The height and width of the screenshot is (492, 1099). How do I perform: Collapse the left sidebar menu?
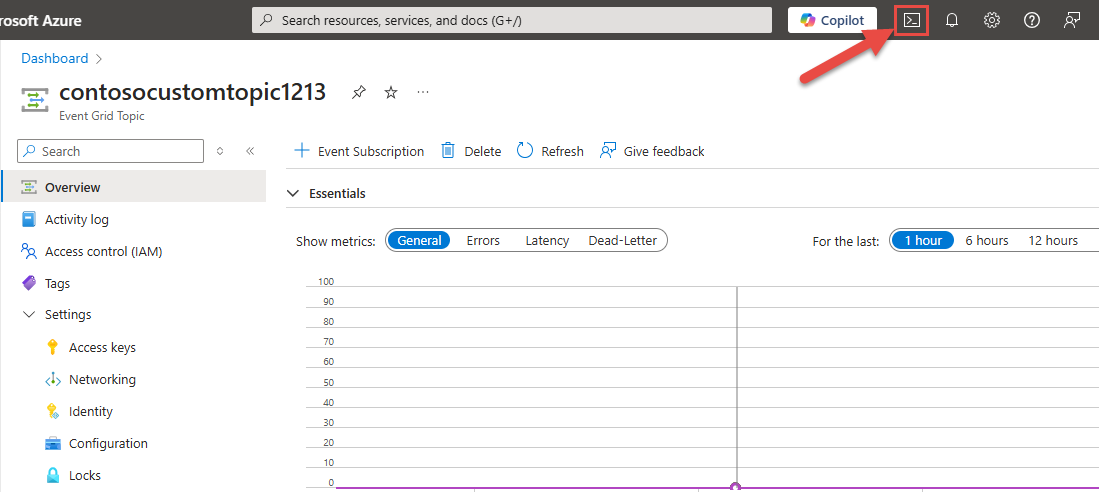[250, 151]
